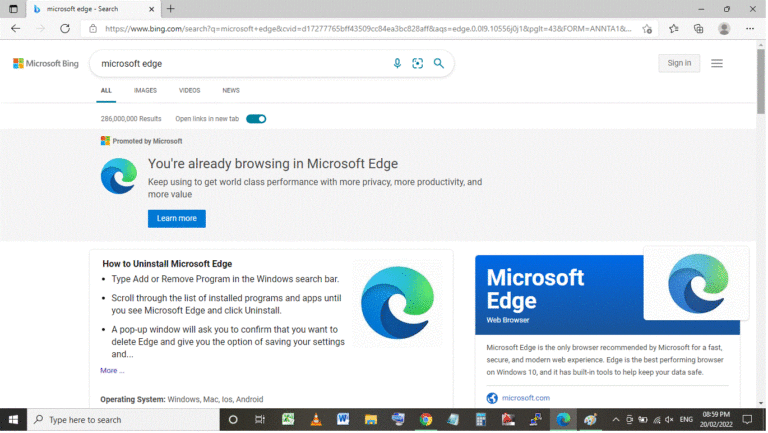Image resolution: width=768 pixels, height=433 pixels.
Task: Launch VLC media player from taskbar
Action: [316, 419]
